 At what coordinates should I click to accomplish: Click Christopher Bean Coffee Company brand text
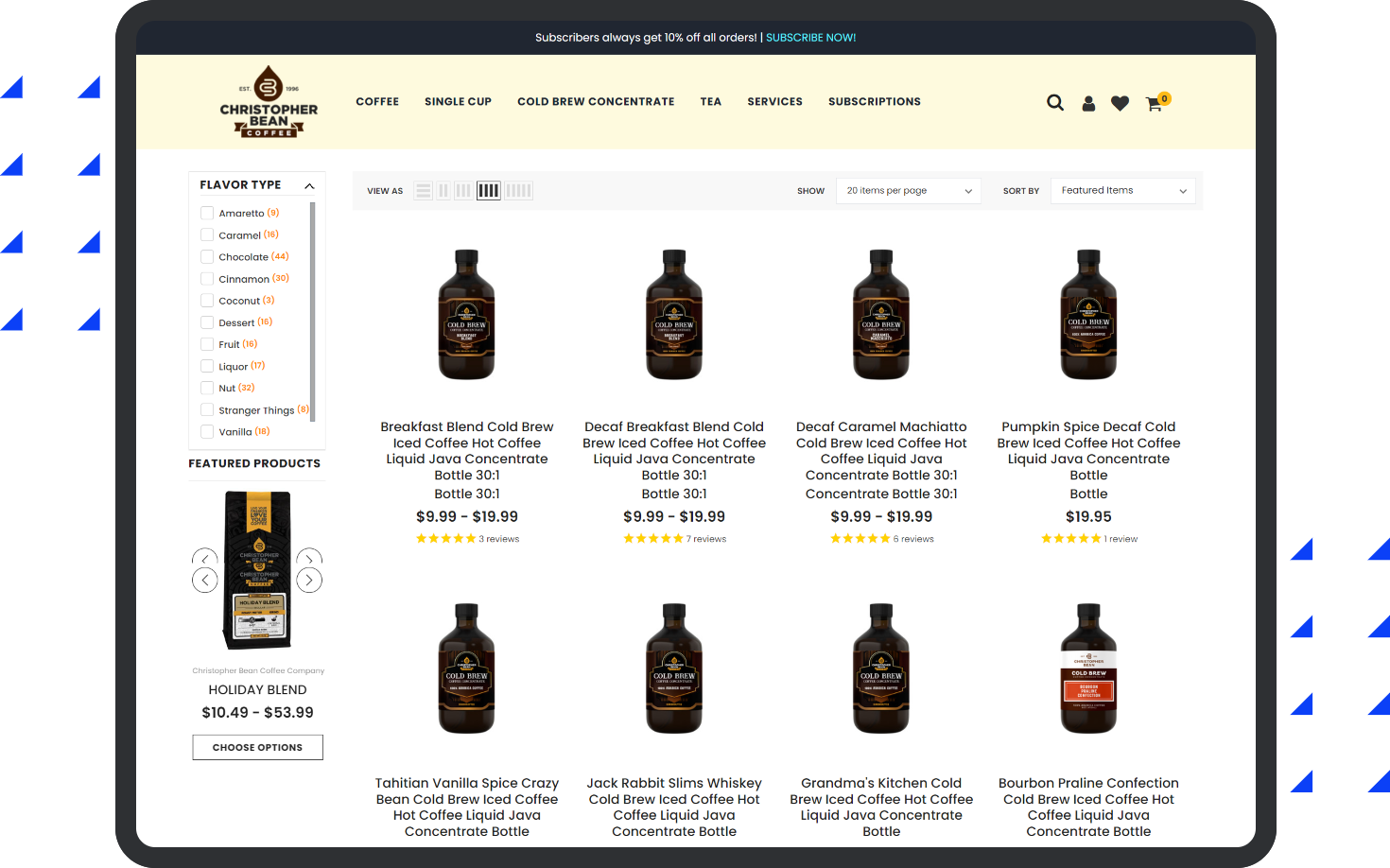pos(258,671)
